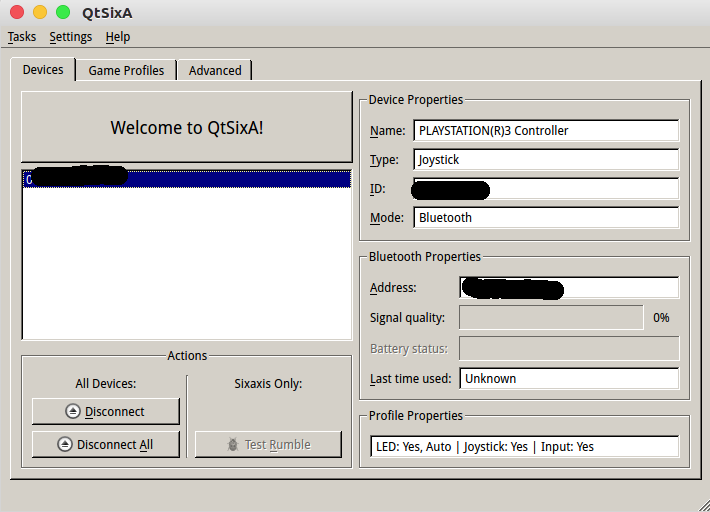The width and height of the screenshot is (710, 512).
Task: Click the Disconnect All button
Action: tap(106, 445)
